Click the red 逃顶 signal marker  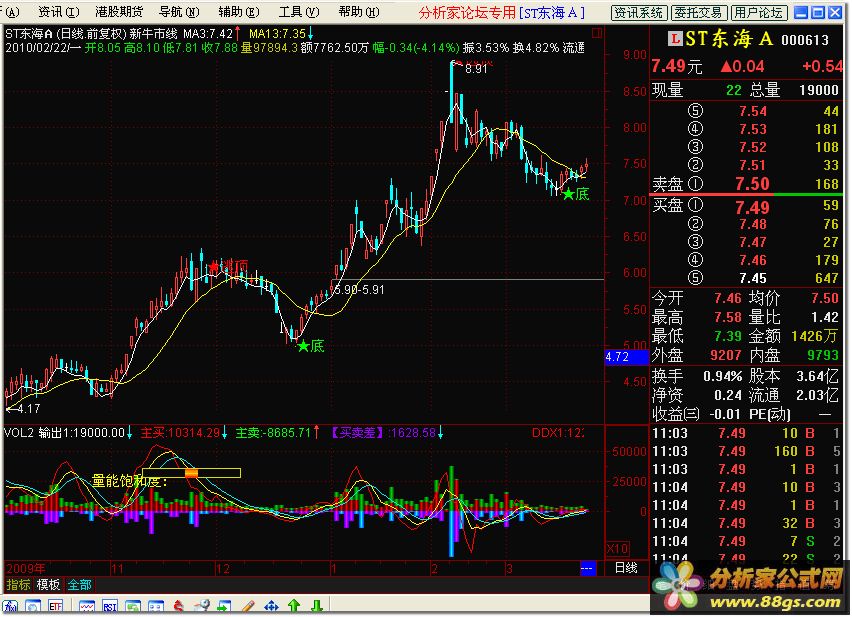[229, 266]
